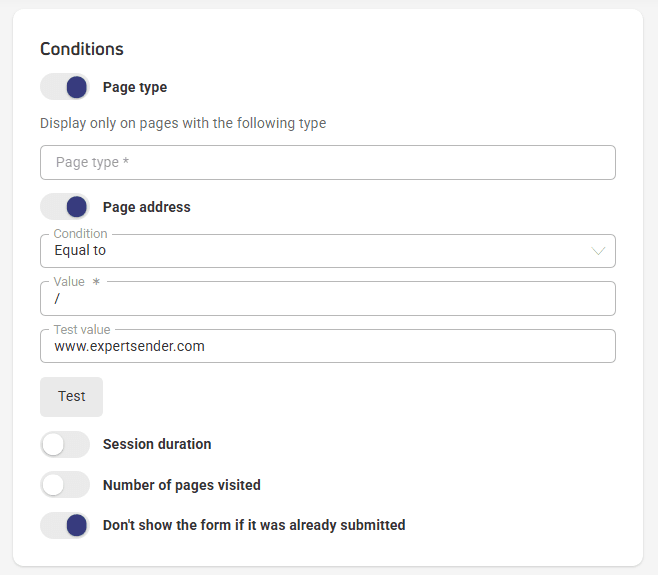Turn off the already-submitted form toggle
The image size is (658, 575).
coord(65,525)
